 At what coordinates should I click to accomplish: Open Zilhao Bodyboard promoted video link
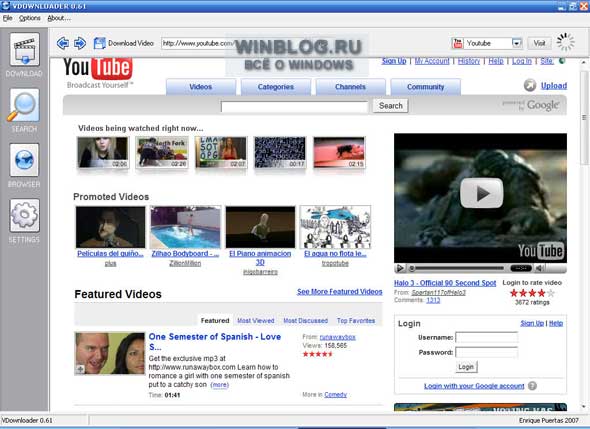pos(185,254)
